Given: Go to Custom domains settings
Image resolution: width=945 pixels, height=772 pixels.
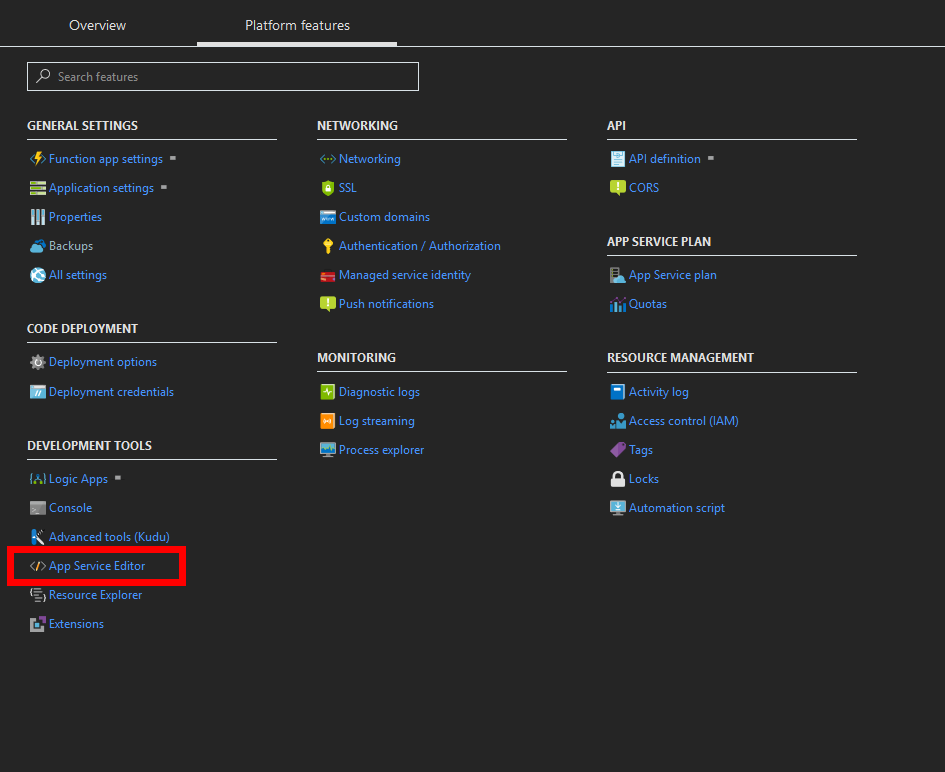Looking at the screenshot, I should click(384, 217).
